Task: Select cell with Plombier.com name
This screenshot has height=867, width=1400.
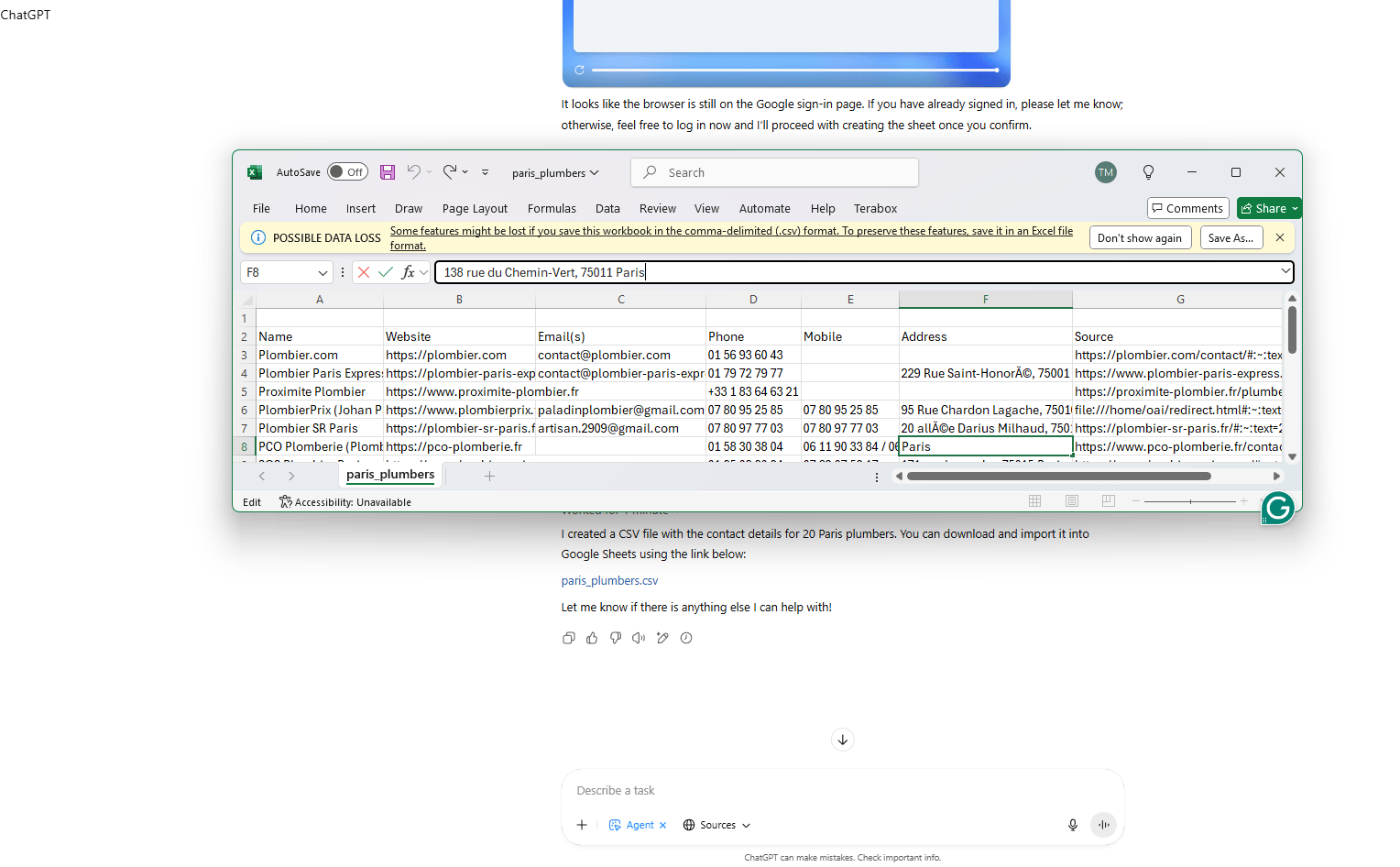Action: coord(319,355)
